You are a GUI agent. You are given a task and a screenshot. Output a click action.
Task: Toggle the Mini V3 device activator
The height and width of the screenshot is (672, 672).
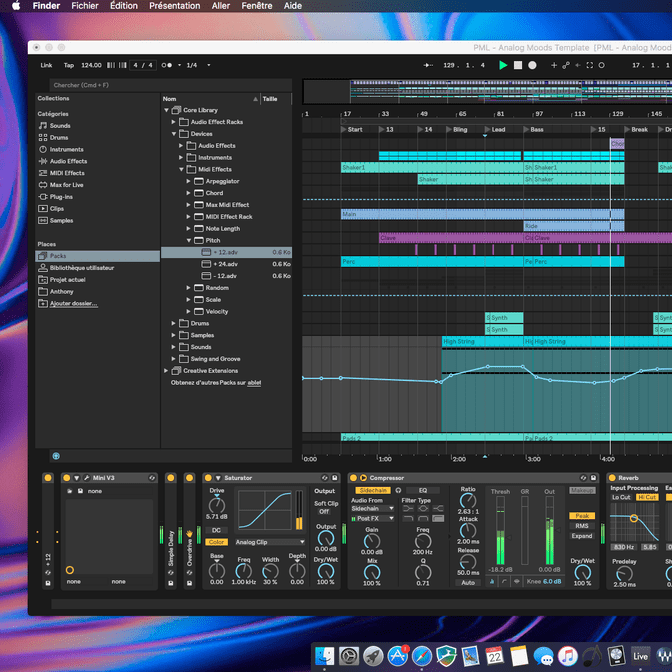tap(66, 478)
